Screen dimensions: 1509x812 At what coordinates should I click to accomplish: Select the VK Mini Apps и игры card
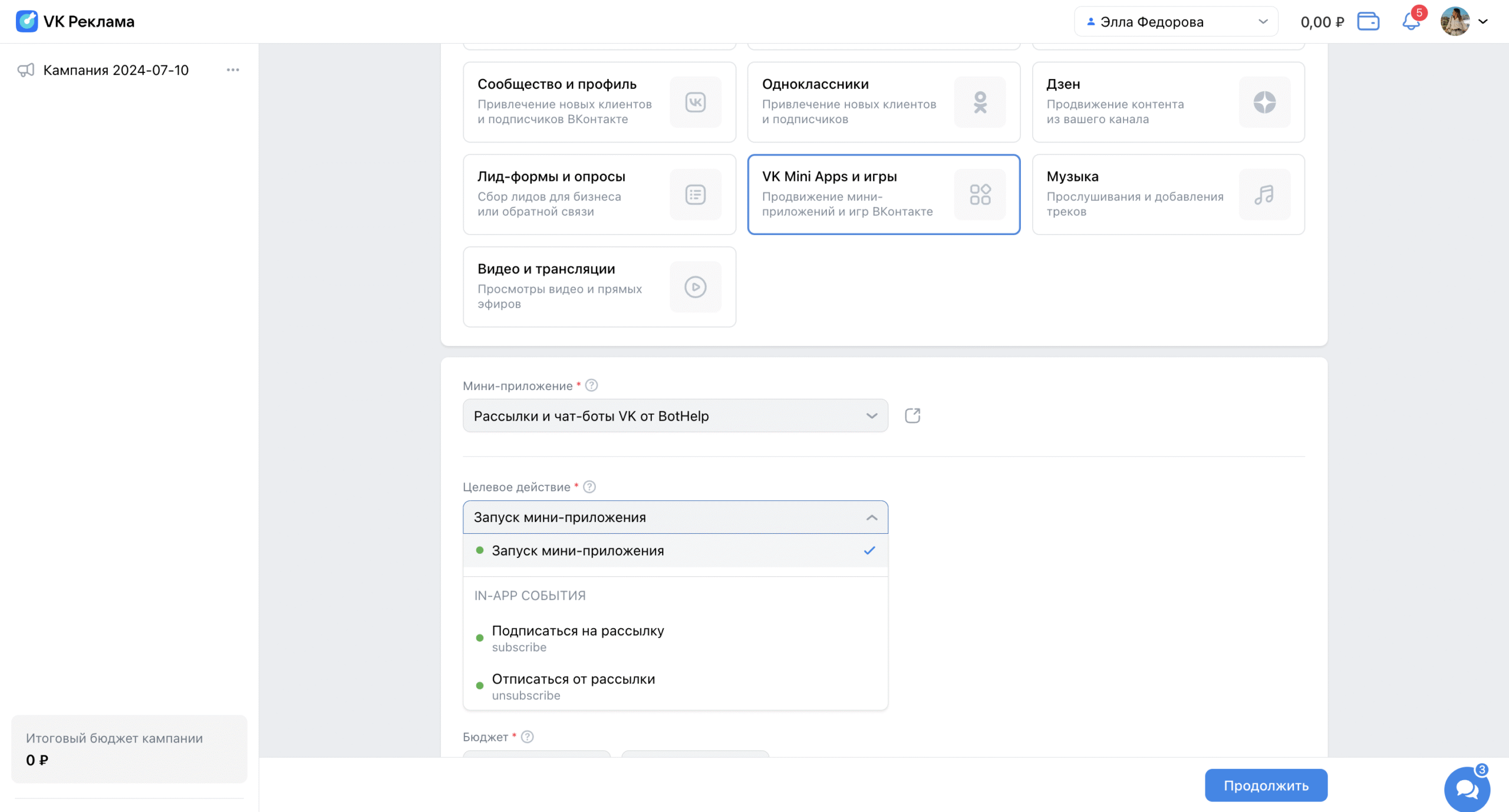(883, 194)
